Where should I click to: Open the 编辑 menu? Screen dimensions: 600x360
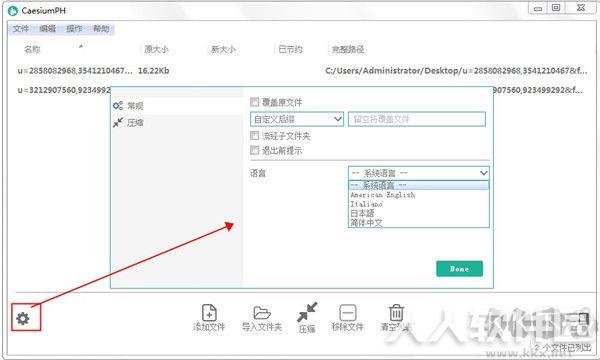click(x=48, y=29)
